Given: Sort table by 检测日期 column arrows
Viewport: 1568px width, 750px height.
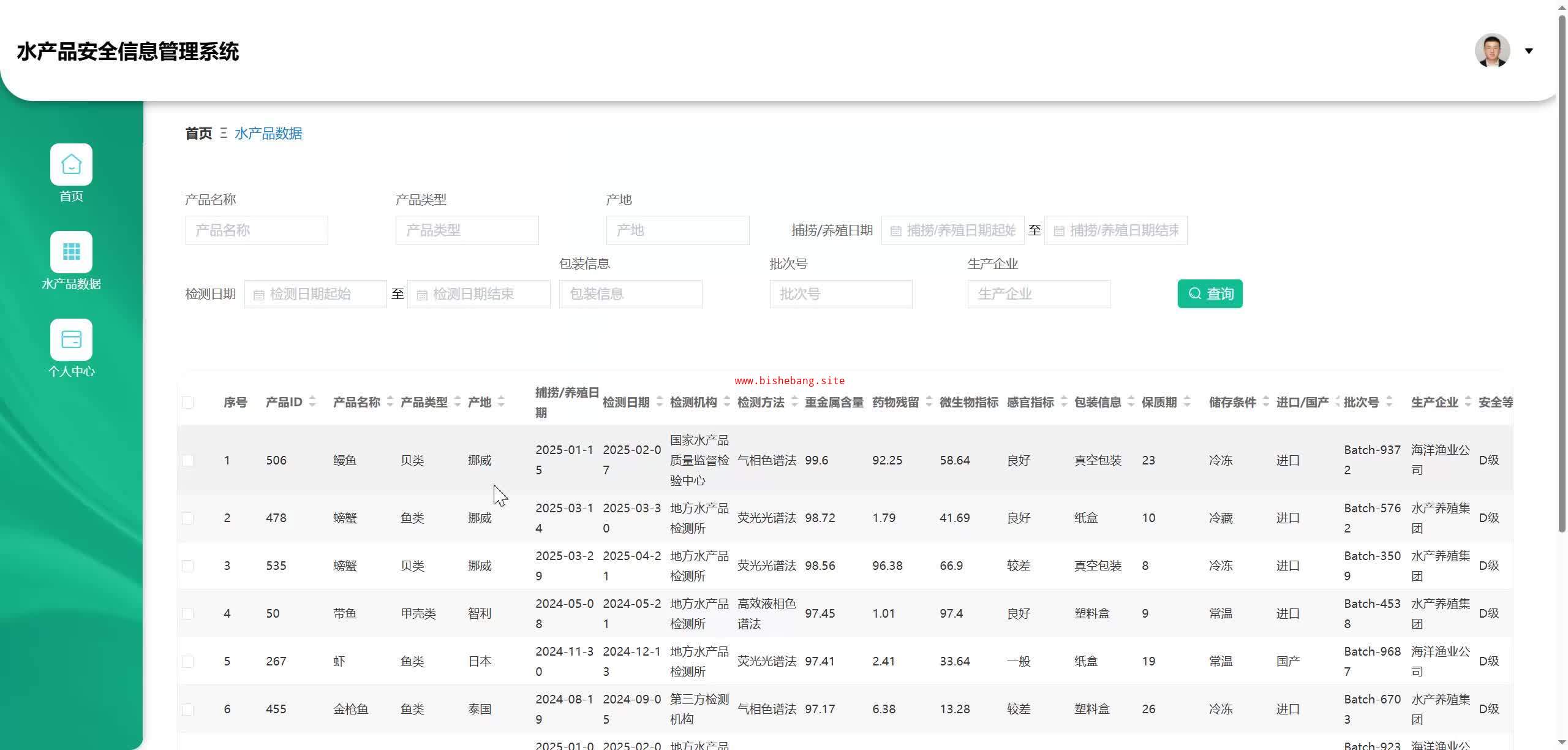Looking at the screenshot, I should [x=660, y=402].
